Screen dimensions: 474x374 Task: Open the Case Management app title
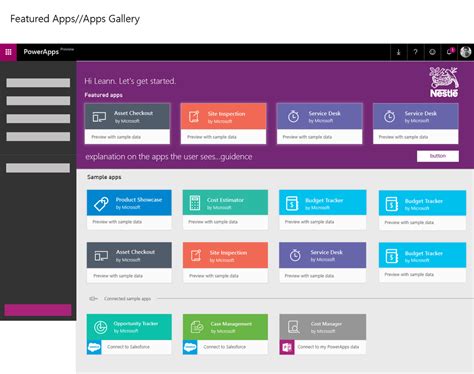click(x=231, y=324)
